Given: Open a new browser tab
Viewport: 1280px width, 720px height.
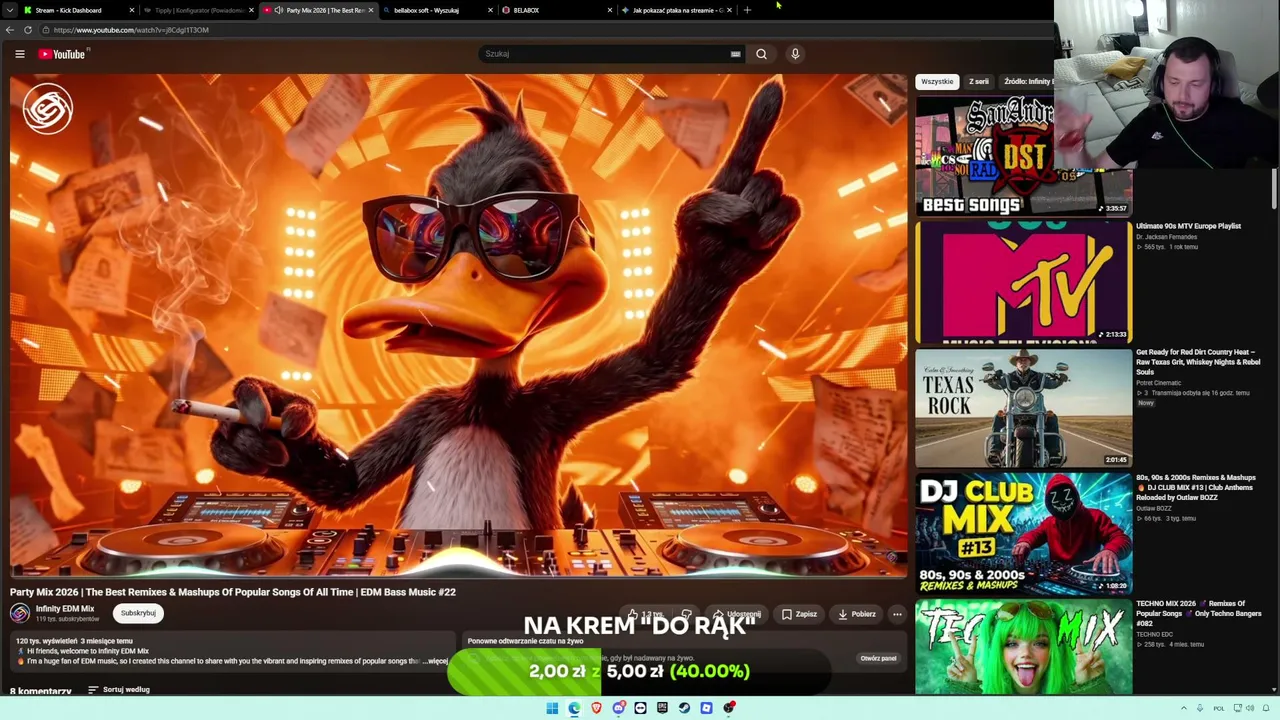Looking at the screenshot, I should point(747,10).
